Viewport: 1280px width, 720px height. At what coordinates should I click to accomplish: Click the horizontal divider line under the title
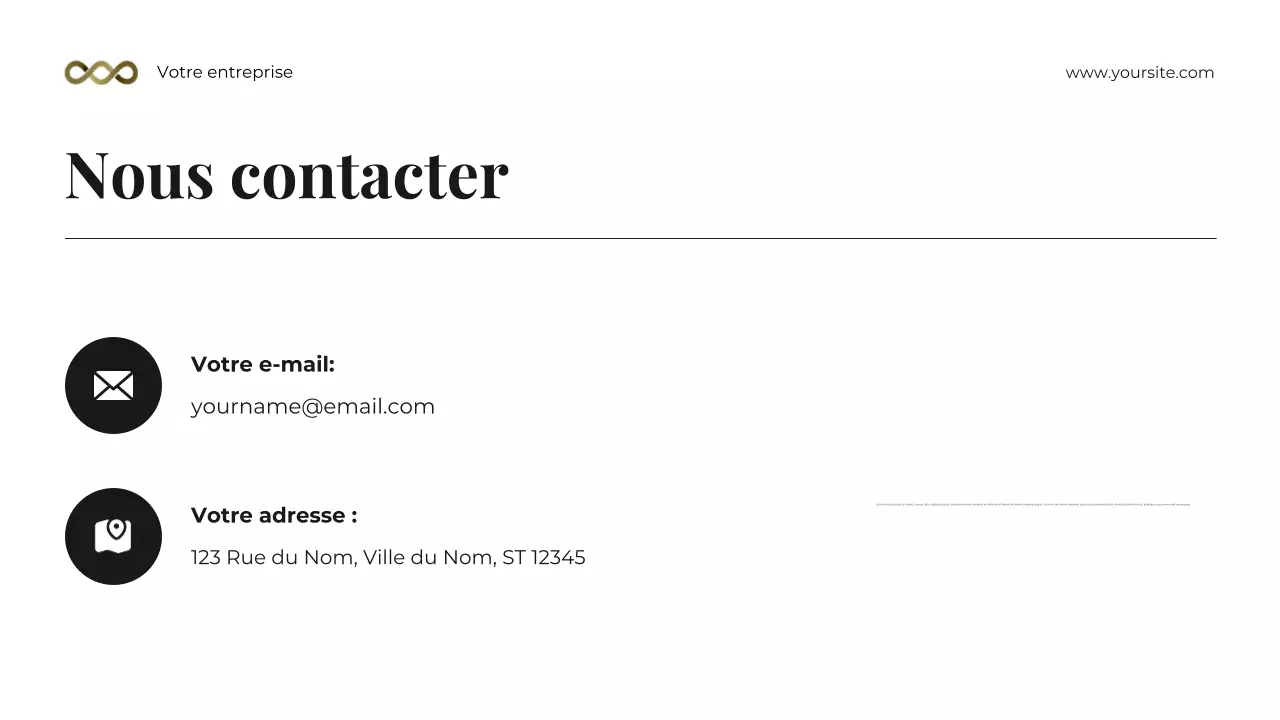pyautogui.click(x=640, y=238)
